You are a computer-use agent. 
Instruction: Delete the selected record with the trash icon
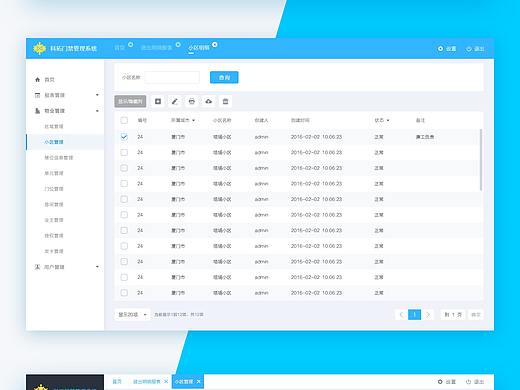point(225,101)
